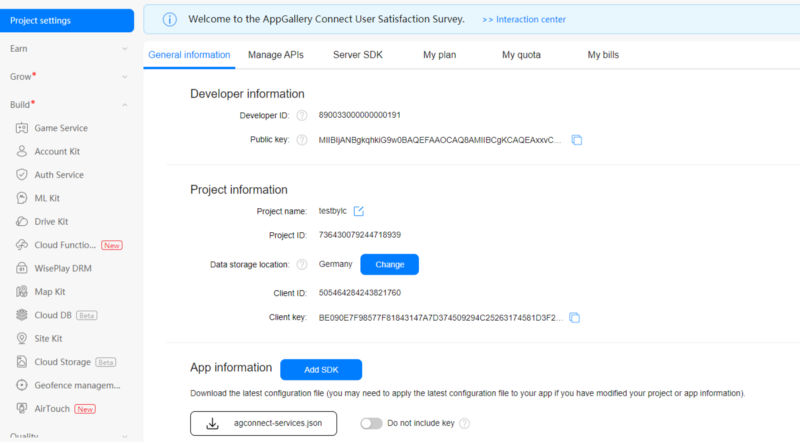Click help icon beside Data storage location
The image size is (800, 442).
coord(302,264)
